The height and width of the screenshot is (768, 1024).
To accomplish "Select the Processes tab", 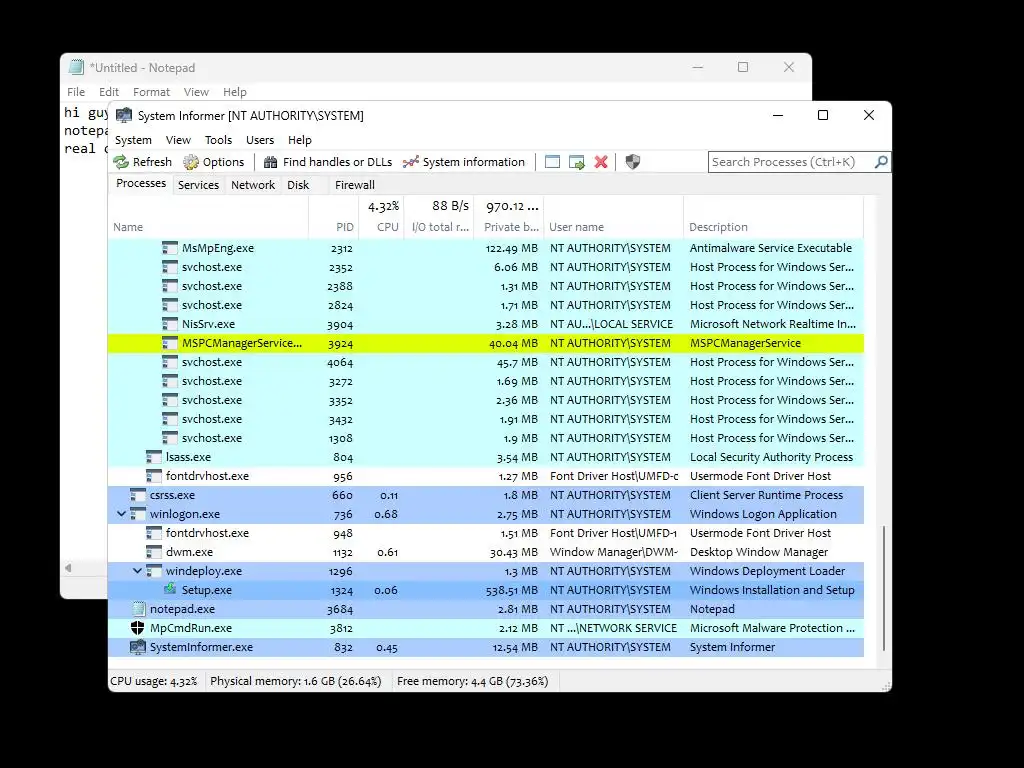I will 141,184.
